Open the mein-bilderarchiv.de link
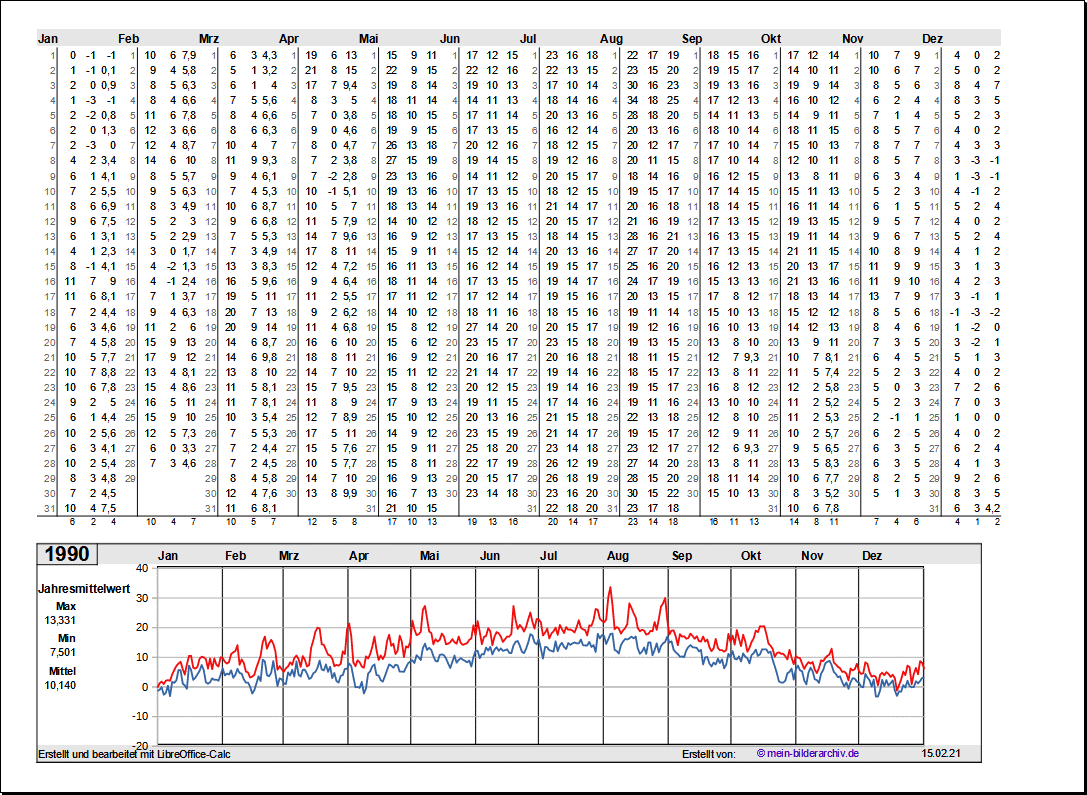The image size is (1087, 795). 808,753
